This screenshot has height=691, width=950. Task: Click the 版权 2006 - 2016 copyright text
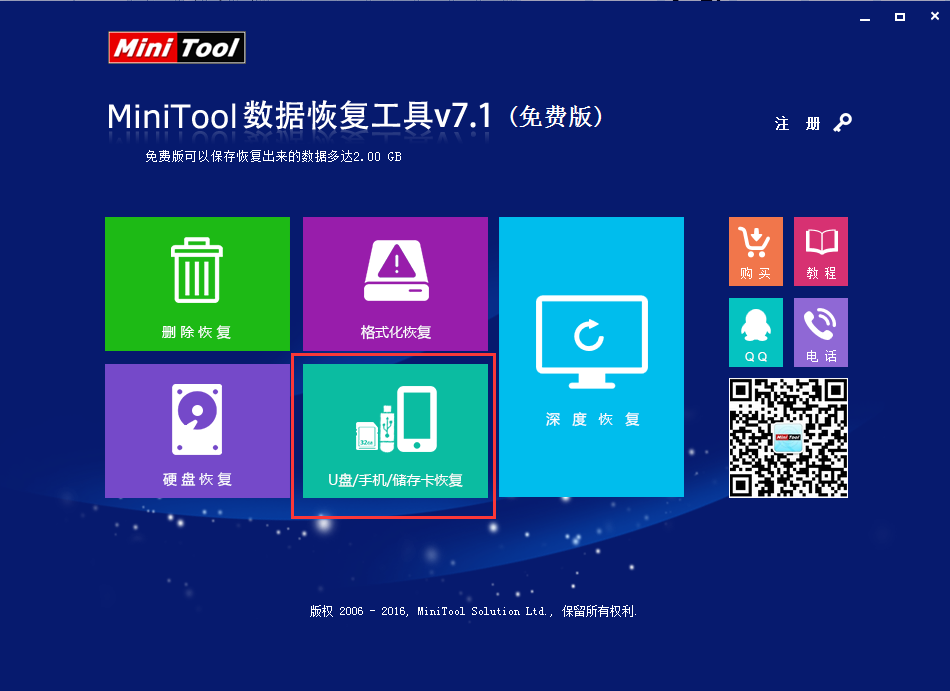click(473, 611)
